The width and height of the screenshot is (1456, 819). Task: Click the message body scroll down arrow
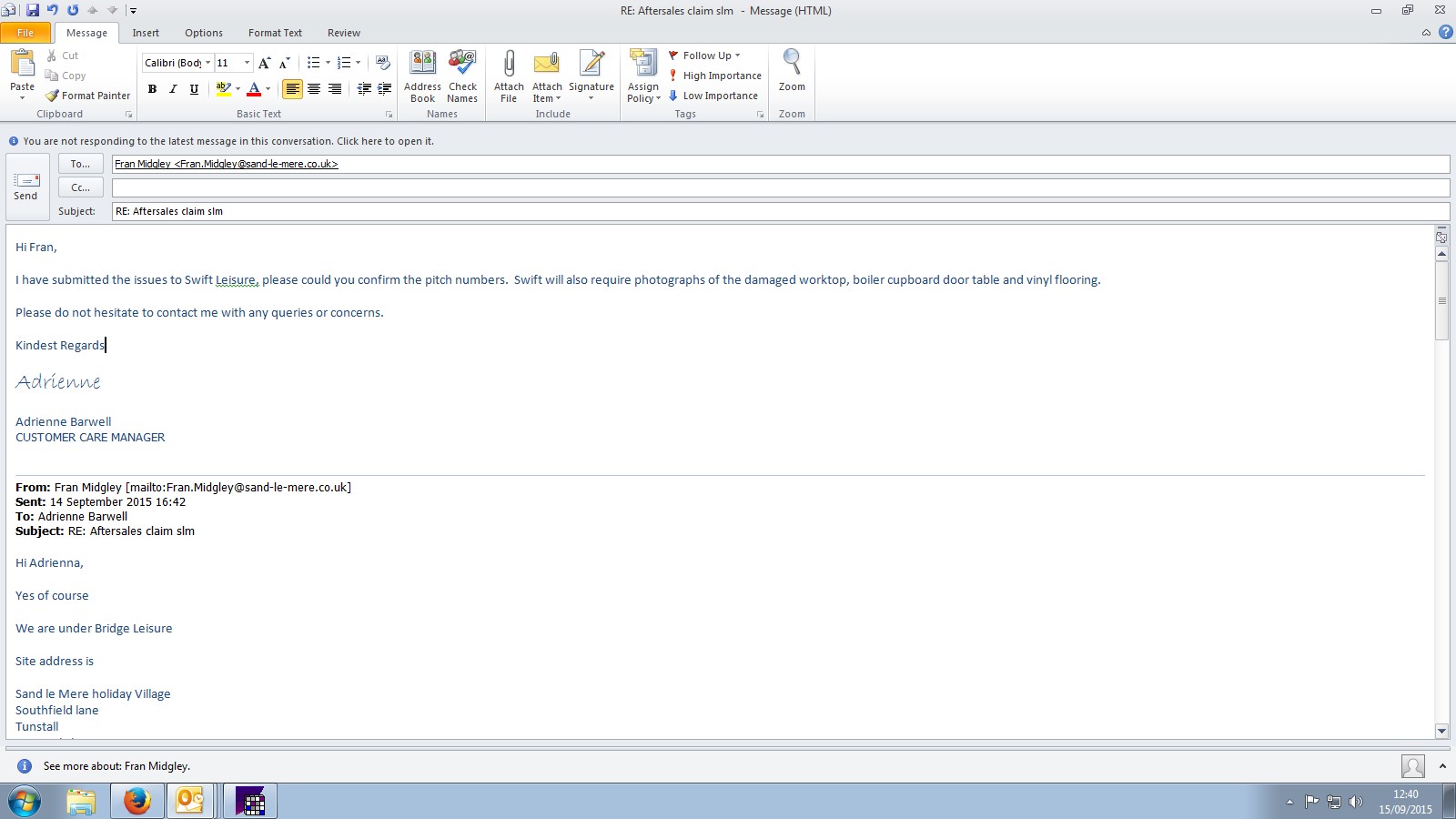click(x=1441, y=731)
